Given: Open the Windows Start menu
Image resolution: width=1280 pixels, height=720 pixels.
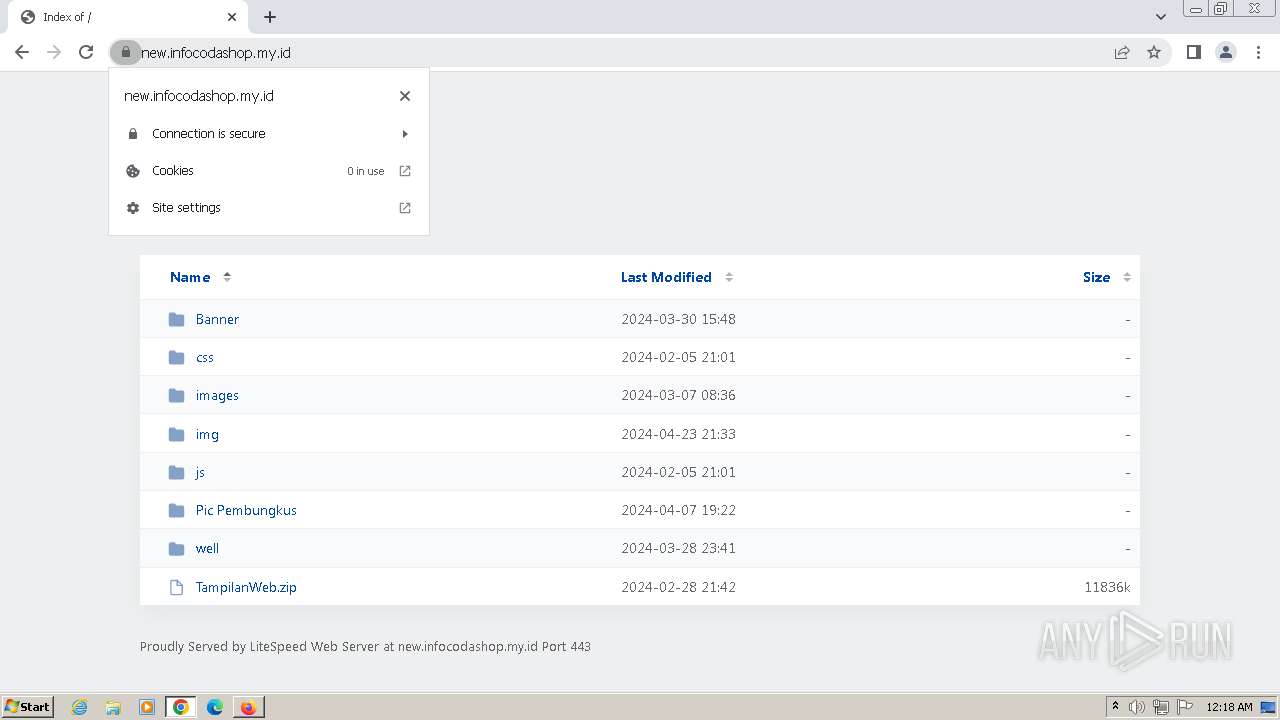Looking at the screenshot, I should click(28, 707).
